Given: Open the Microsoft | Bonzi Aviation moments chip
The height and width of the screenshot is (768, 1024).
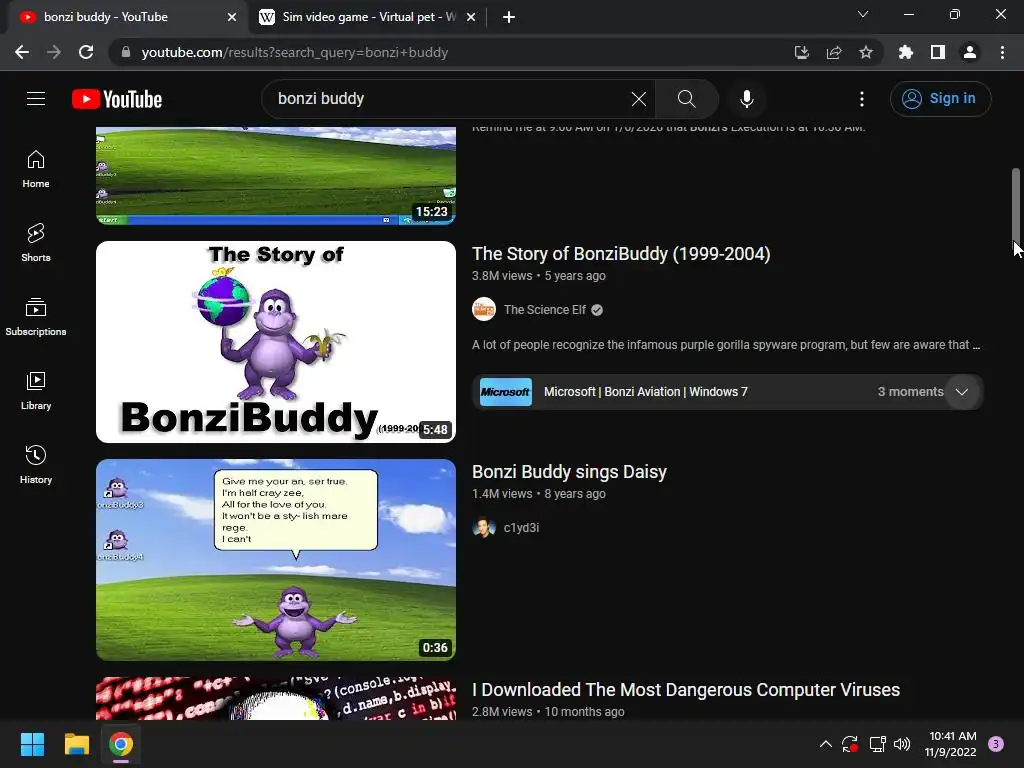Looking at the screenshot, I should pos(727,392).
